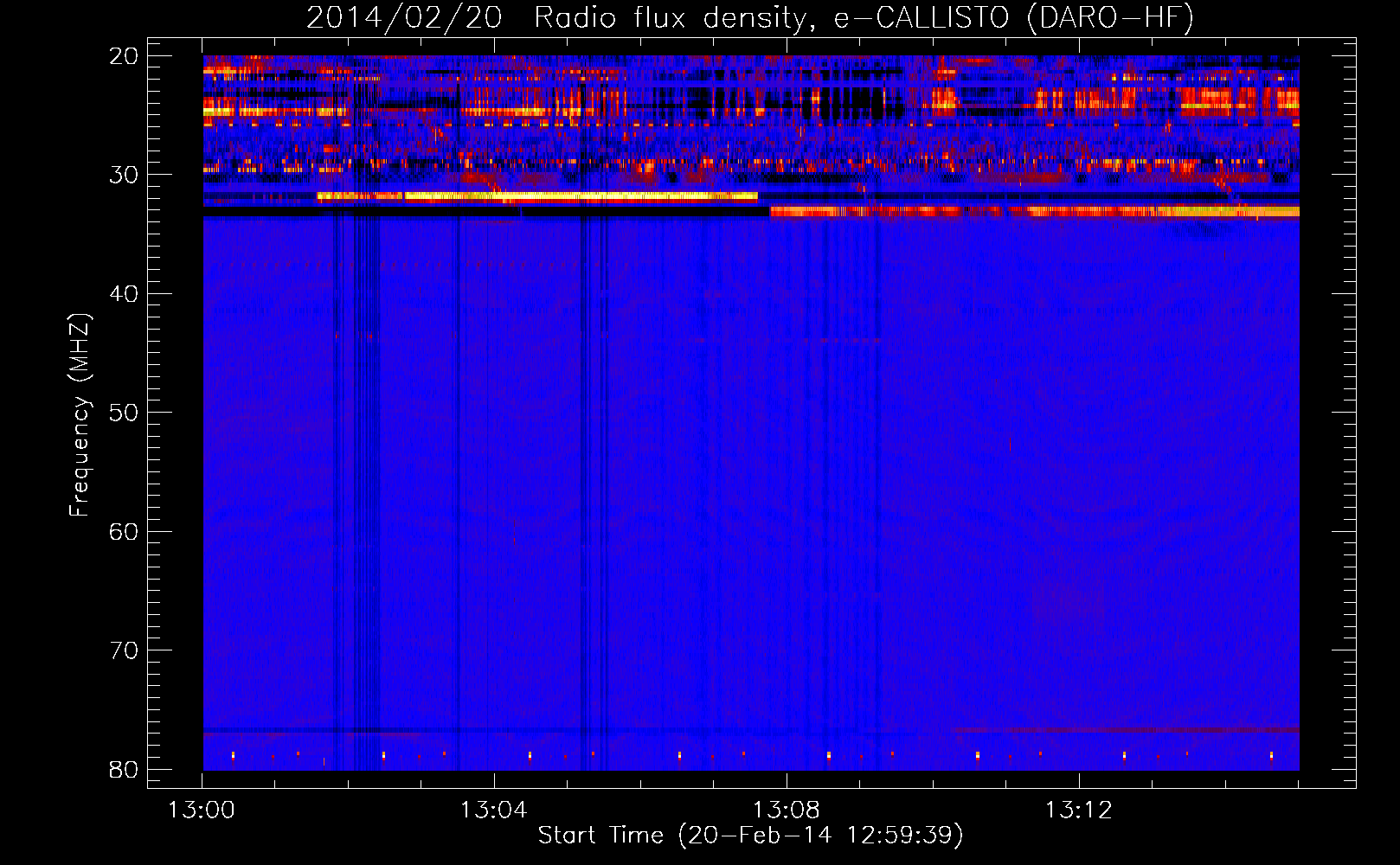Click the plot title with the 2014/02/20 date

pos(750,17)
